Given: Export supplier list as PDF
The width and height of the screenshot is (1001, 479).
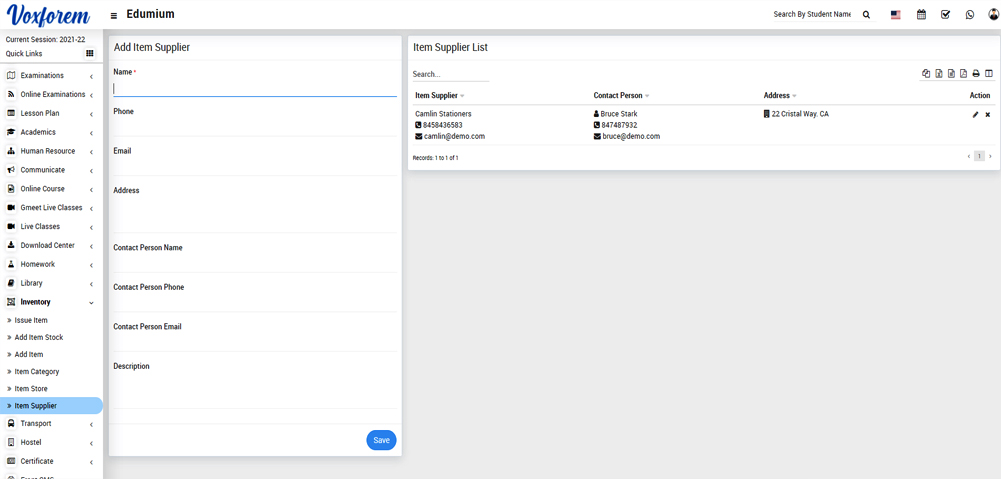Looking at the screenshot, I should (963, 74).
